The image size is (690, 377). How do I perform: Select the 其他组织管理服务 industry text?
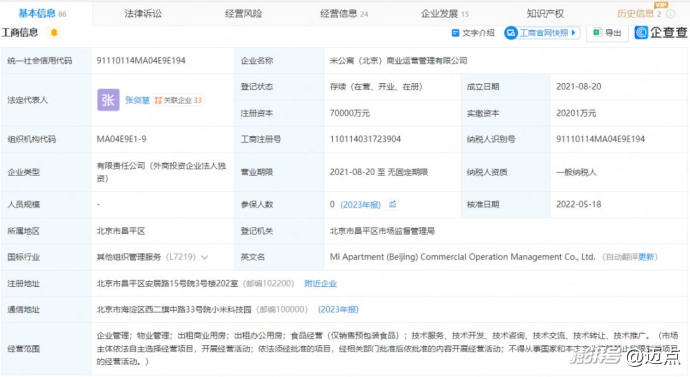(x=128, y=257)
